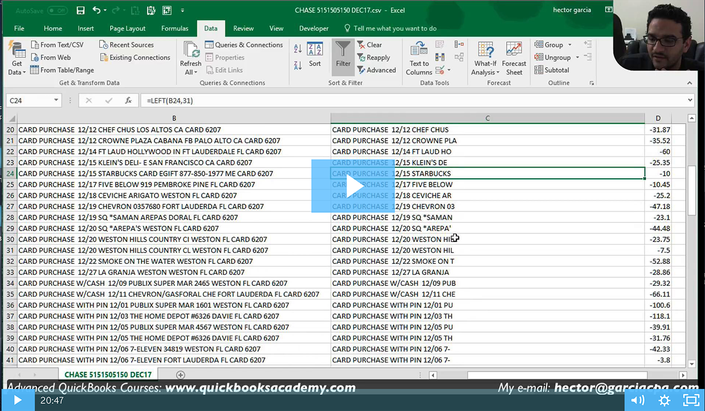Open the Data Validation dropdown arrow
Screen dimensions: 705x411
(x=449, y=70)
